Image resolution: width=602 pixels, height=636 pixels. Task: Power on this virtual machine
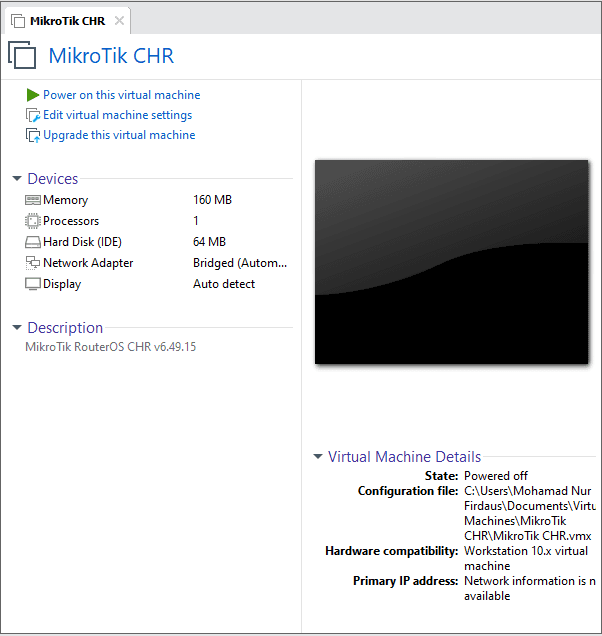point(121,95)
